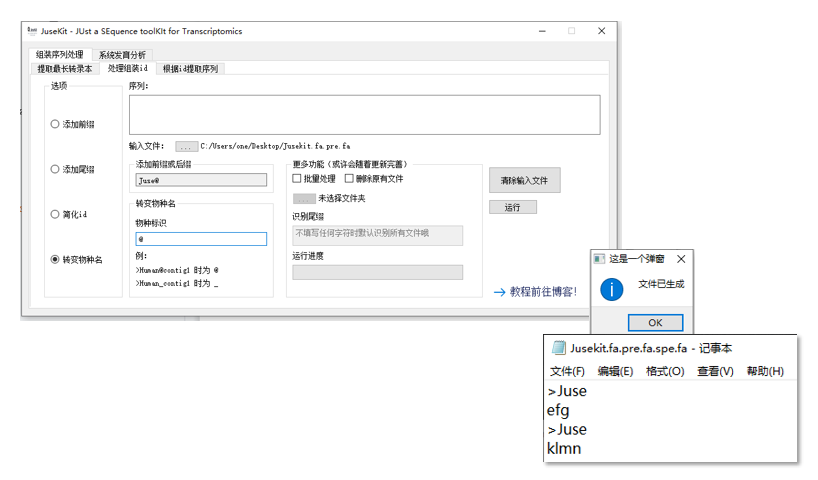
Task: Click the 物种标识 input field
Action: [201, 239]
